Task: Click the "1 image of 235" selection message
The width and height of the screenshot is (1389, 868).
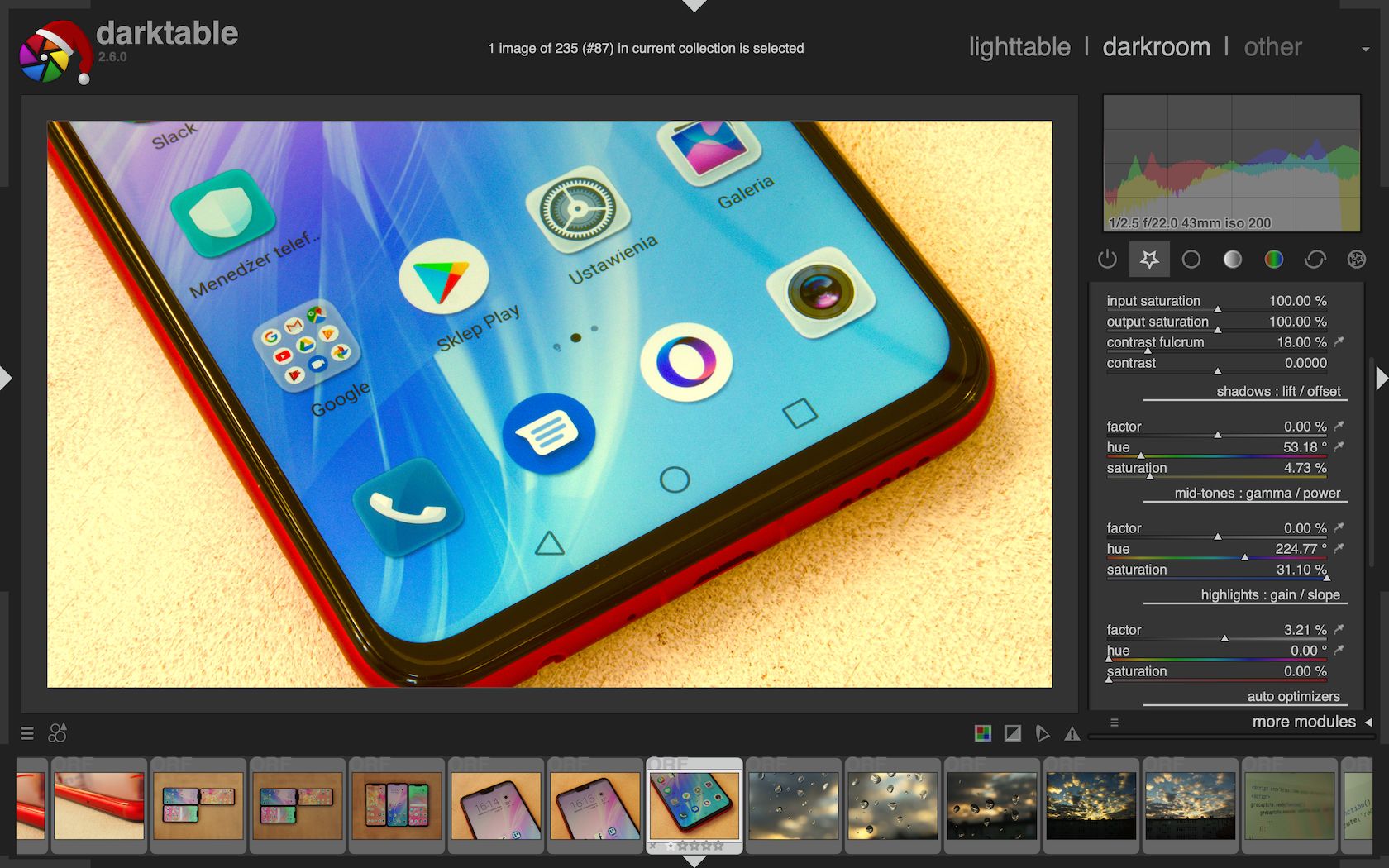Action: pos(646,48)
